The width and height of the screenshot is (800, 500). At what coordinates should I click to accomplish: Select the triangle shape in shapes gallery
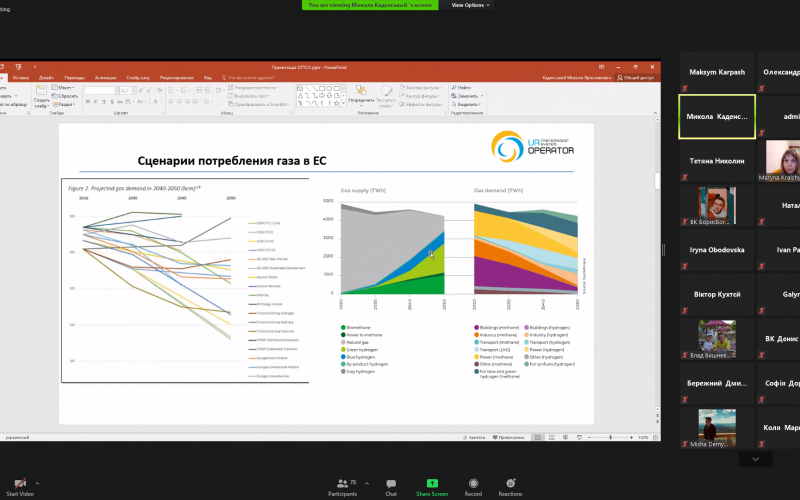click(300, 96)
